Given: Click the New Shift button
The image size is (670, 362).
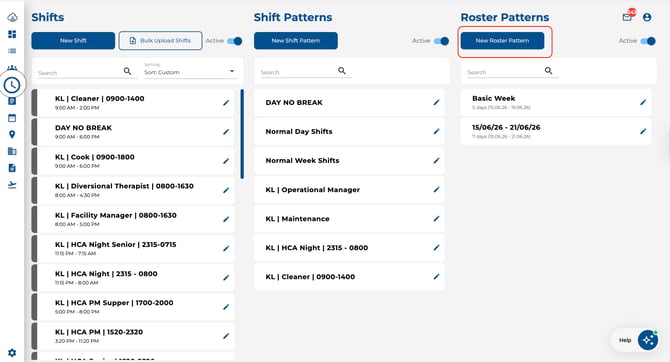Looking at the screenshot, I should (73, 41).
